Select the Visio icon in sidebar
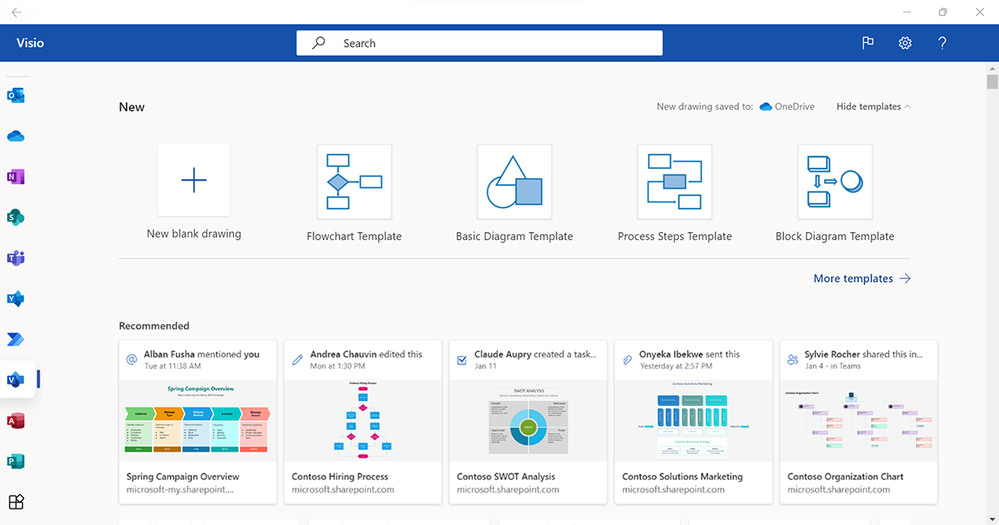This screenshot has height=525, width=999. [x=16, y=380]
